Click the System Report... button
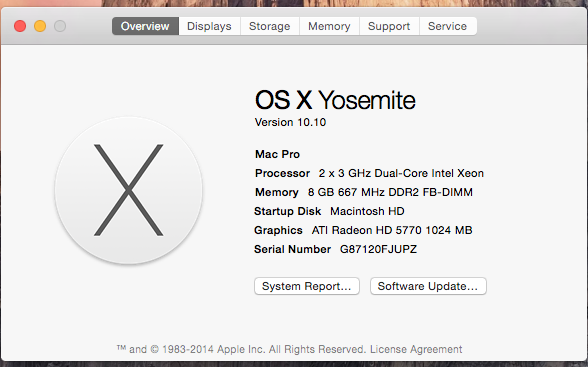 point(307,286)
